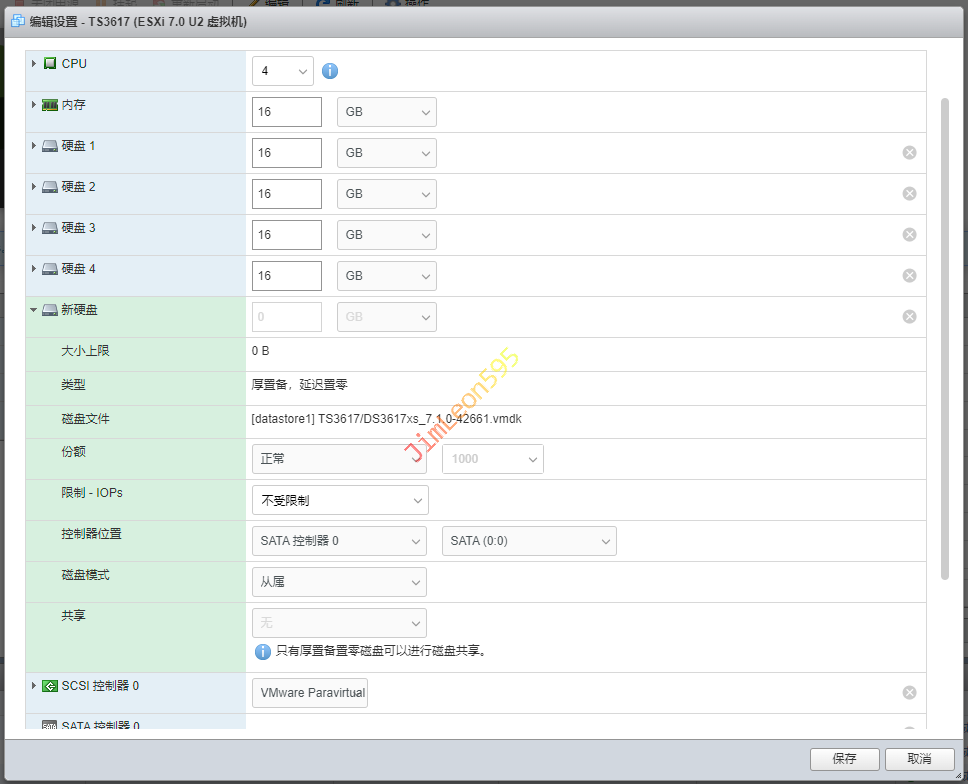Expand the CPU settings row
This screenshot has width=968, height=784.
tap(34, 64)
